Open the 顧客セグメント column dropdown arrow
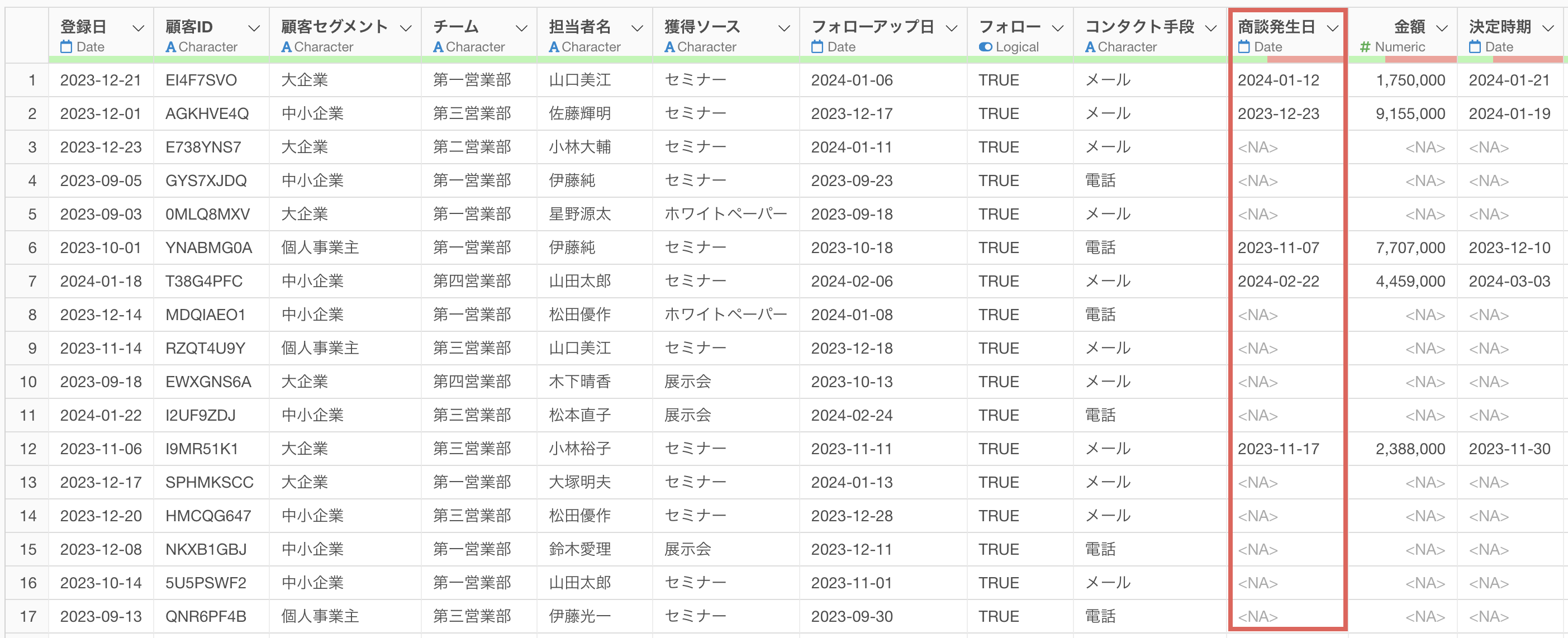1568x638 pixels. (406, 28)
